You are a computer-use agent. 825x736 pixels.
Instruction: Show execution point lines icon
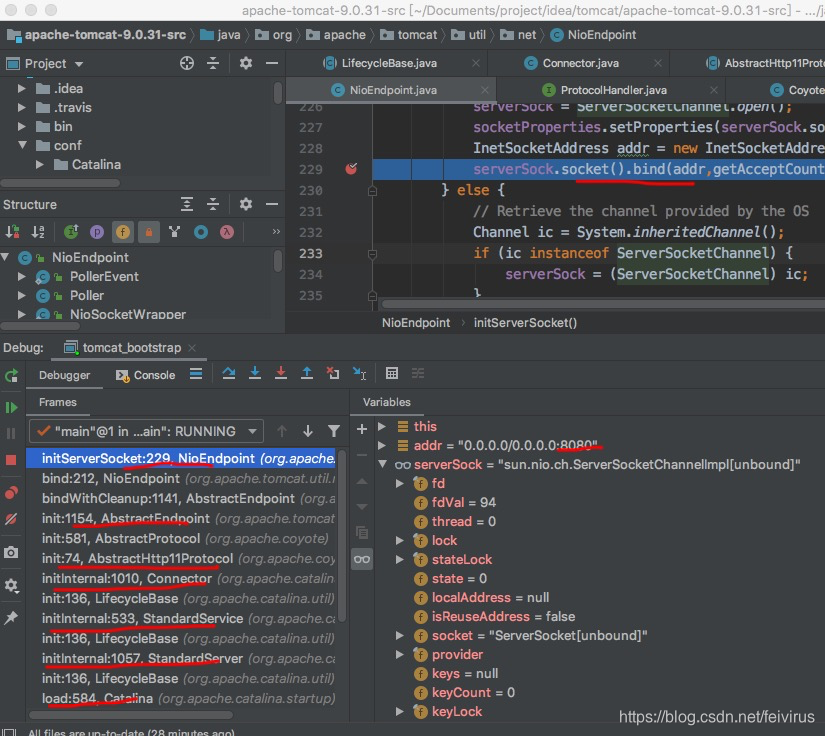[x=196, y=374]
